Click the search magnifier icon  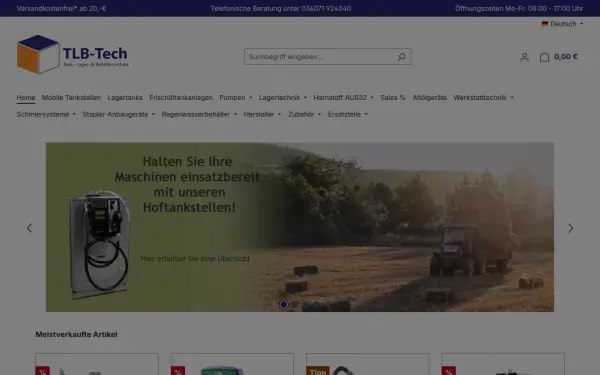pyautogui.click(x=401, y=57)
